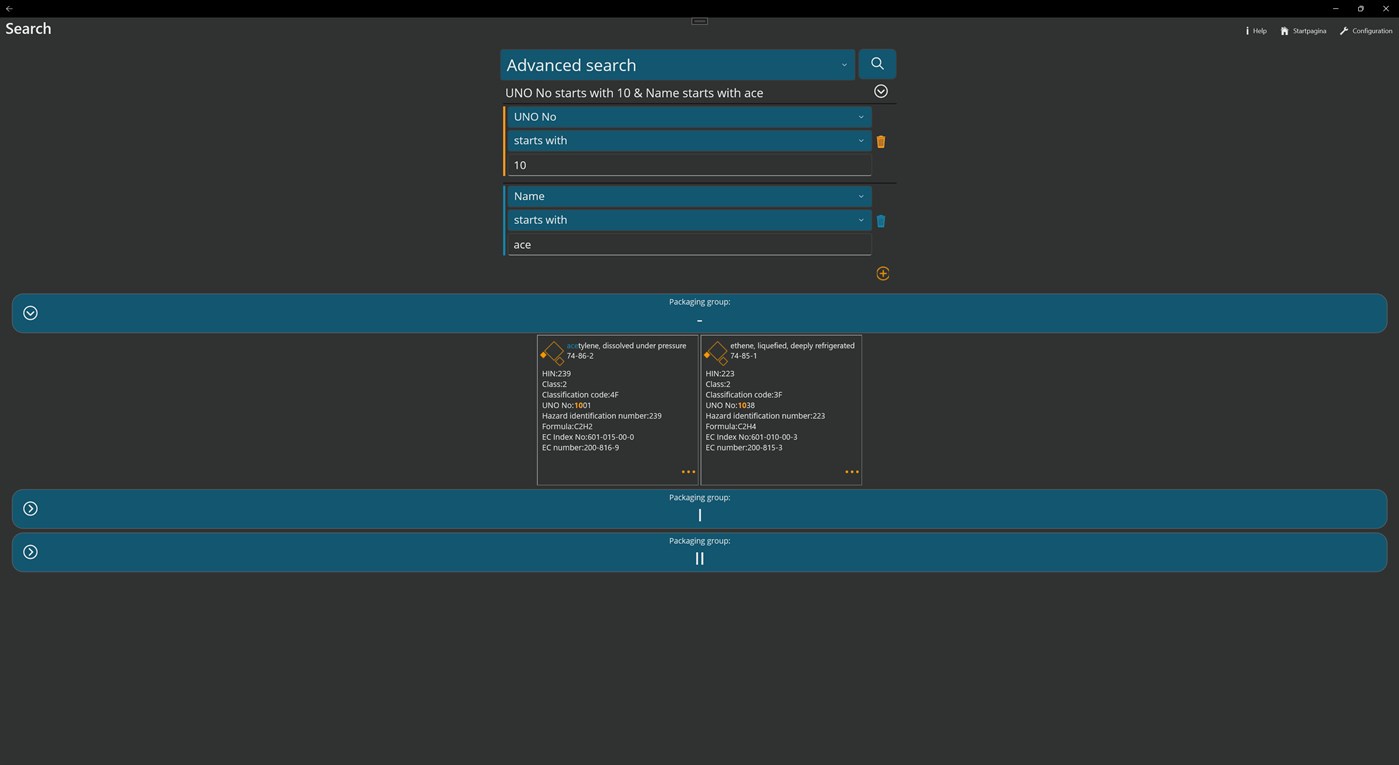The image size is (1399, 765).
Task: Click EC number:200-816-9 text
Action: point(580,447)
